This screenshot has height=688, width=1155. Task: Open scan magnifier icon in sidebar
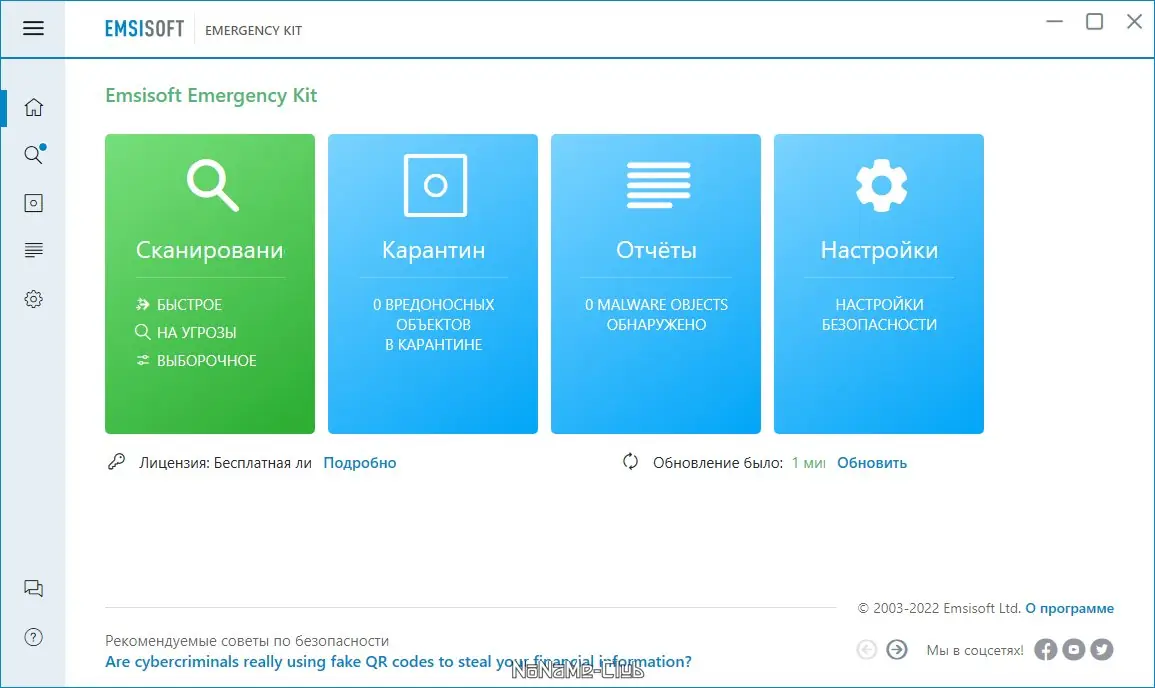[34, 154]
